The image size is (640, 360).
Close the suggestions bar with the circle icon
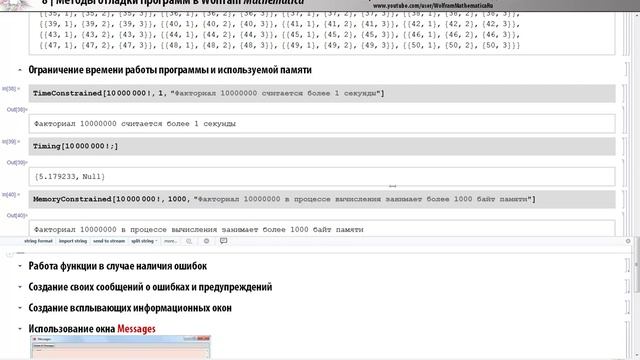[628, 241]
